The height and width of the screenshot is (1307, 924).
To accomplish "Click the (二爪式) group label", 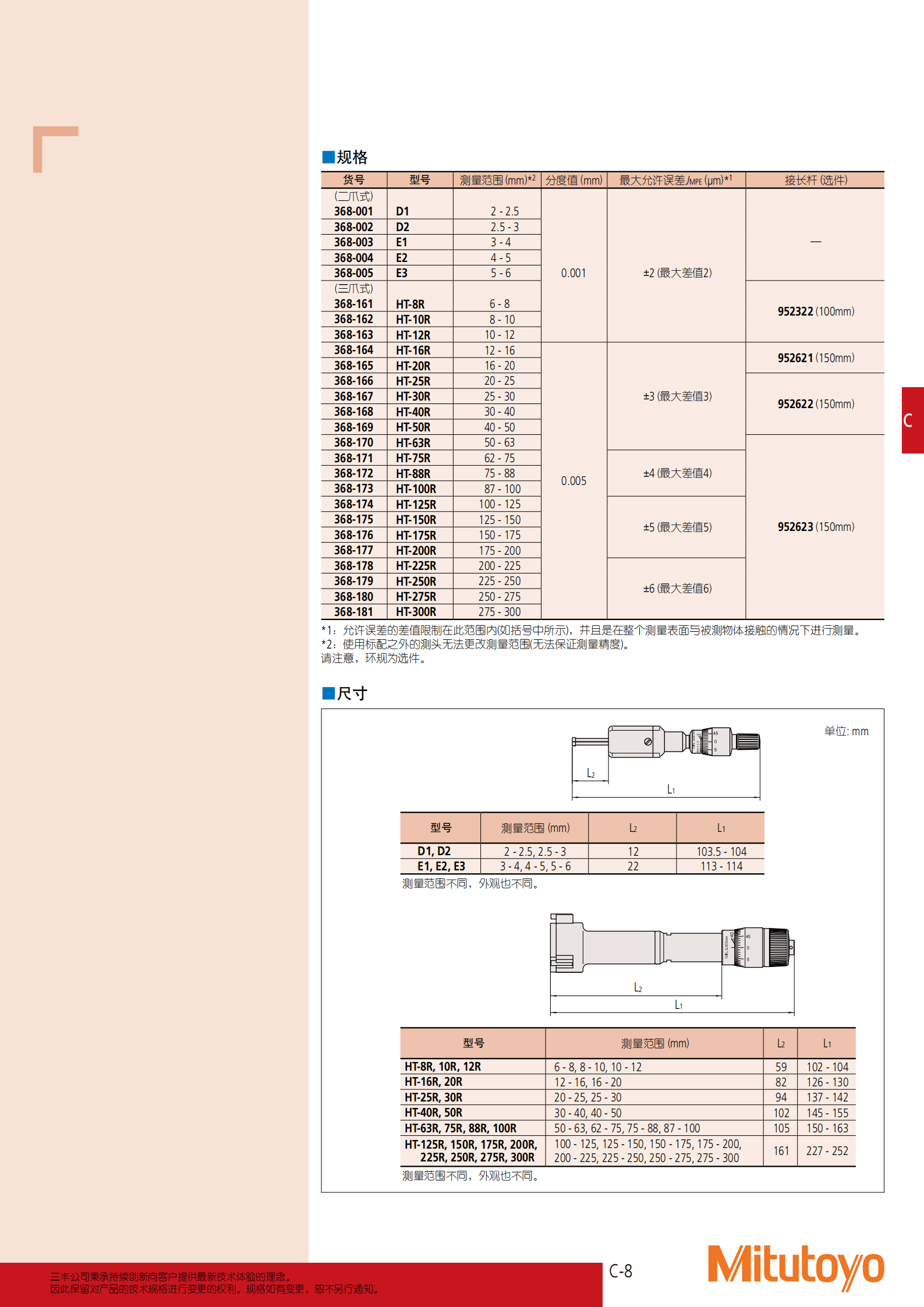I will click(x=353, y=196).
